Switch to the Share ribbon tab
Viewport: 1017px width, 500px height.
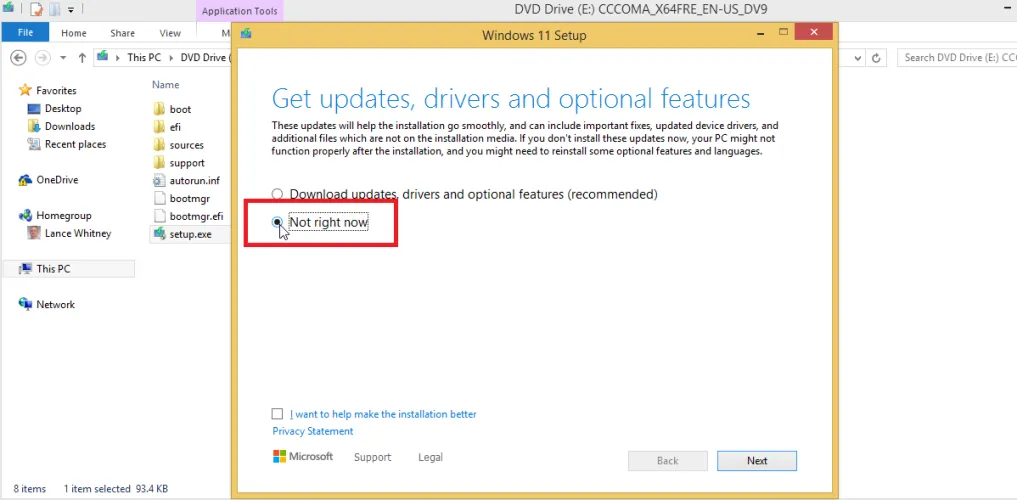coord(122,33)
